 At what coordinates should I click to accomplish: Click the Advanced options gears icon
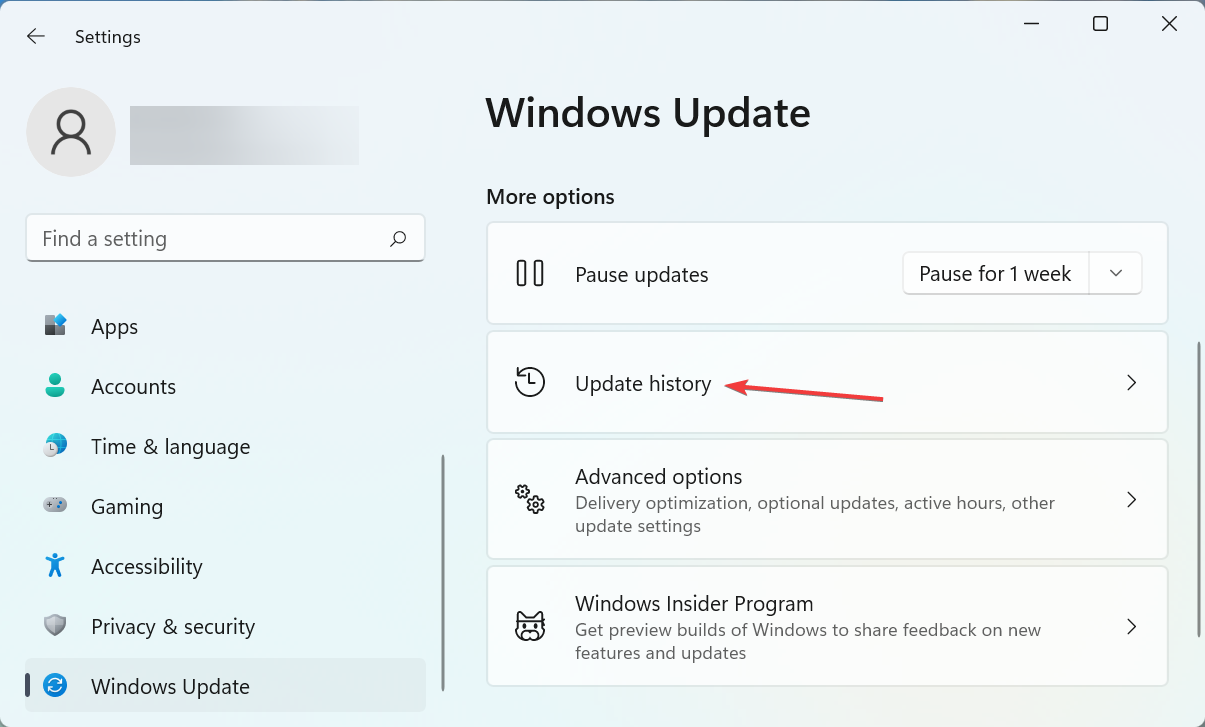(x=530, y=499)
